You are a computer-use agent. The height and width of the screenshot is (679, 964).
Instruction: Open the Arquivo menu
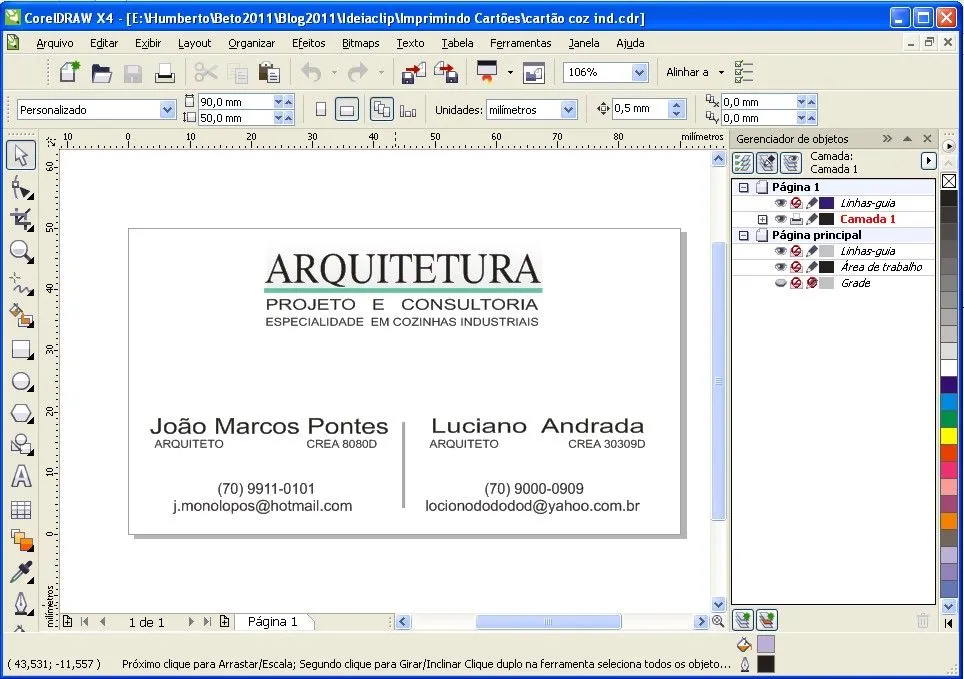click(x=55, y=43)
